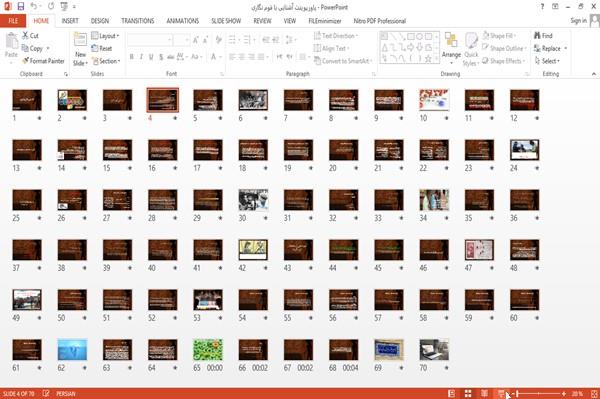The height and width of the screenshot is (399, 600).
Task: Switch to the TRANSITIONS tab
Action: [138, 21]
